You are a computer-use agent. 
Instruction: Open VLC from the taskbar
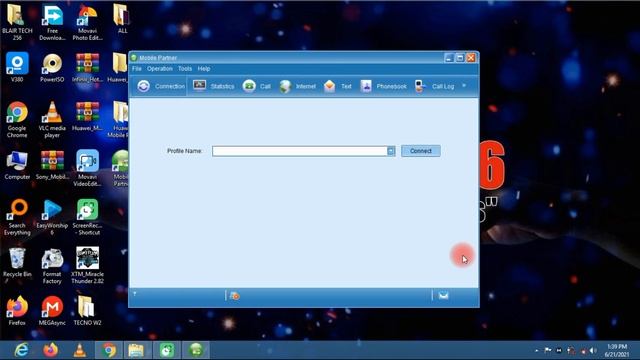[80, 350]
